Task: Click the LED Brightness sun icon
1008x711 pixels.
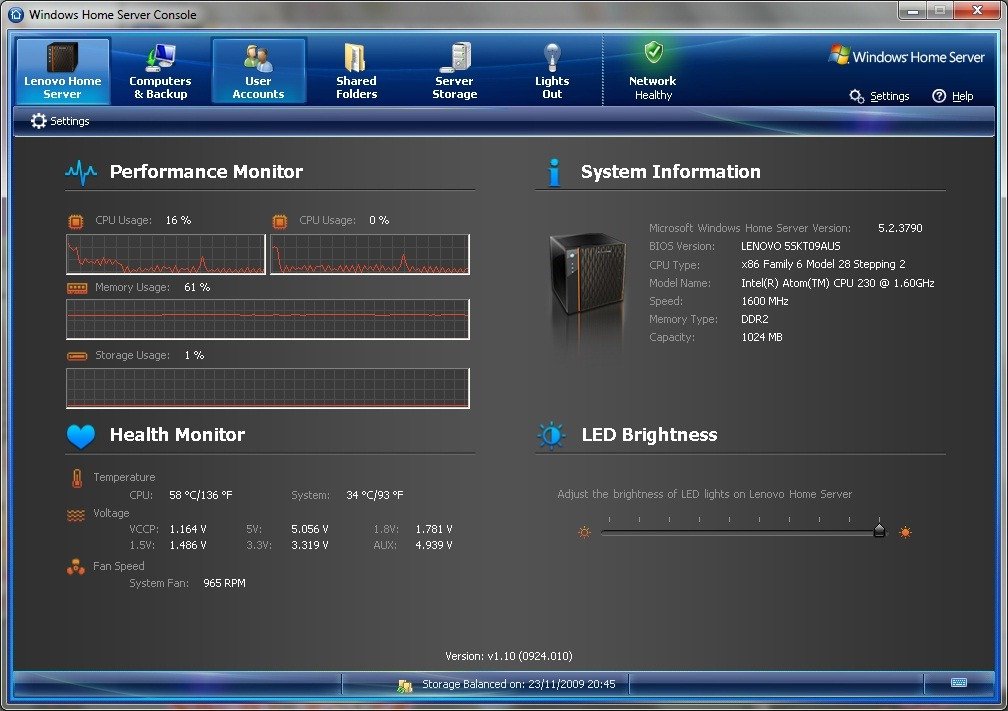Action: pos(552,435)
